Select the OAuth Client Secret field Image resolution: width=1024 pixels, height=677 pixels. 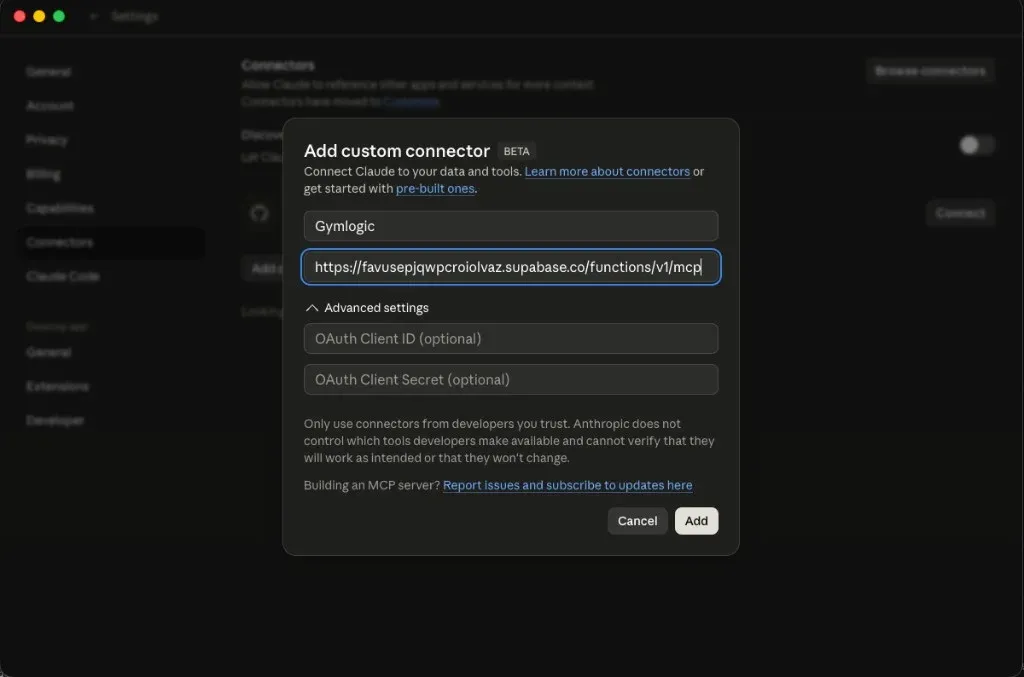click(x=511, y=379)
